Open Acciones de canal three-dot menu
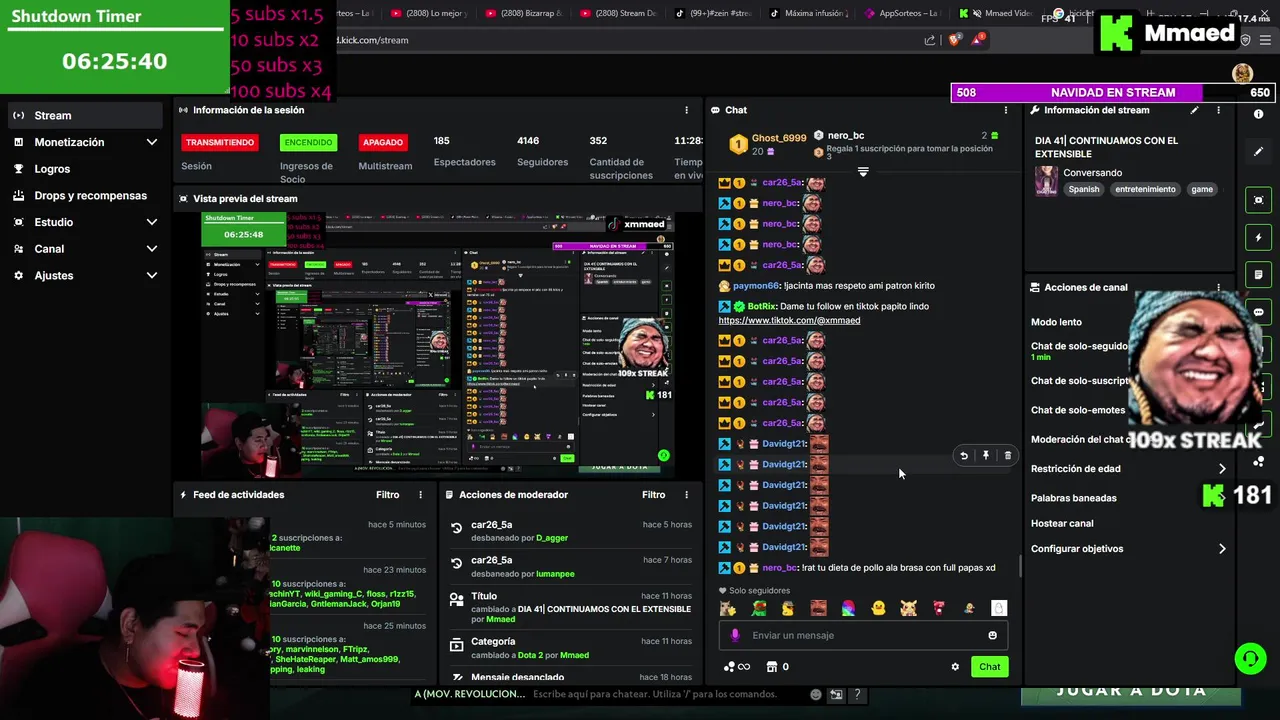 (1218, 287)
